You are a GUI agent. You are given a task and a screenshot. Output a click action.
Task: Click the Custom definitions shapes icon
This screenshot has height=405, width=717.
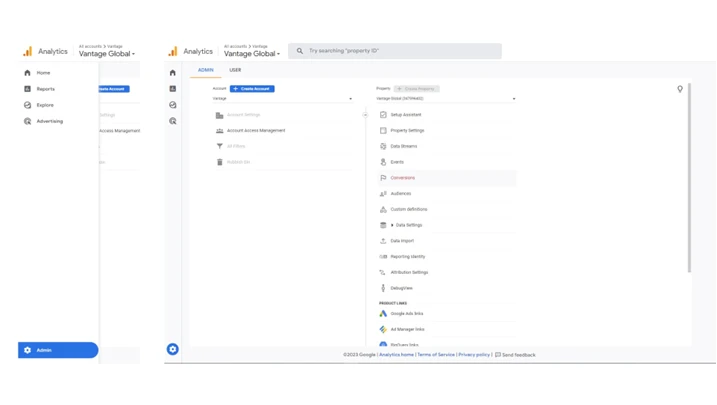click(383, 209)
